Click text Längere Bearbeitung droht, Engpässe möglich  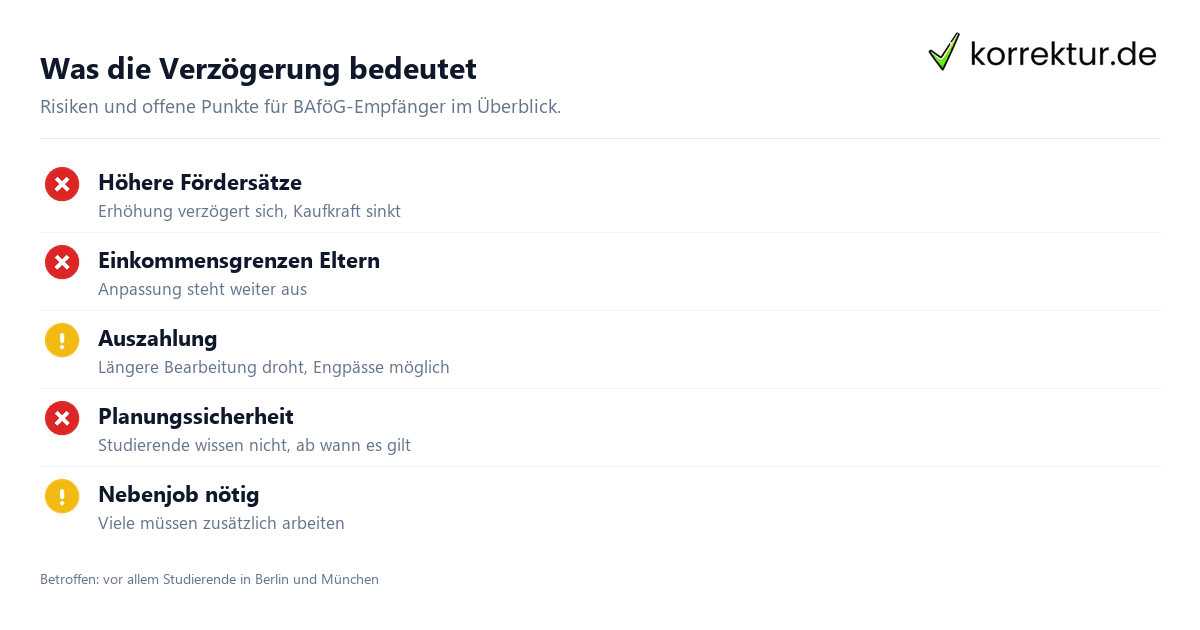click(x=274, y=367)
